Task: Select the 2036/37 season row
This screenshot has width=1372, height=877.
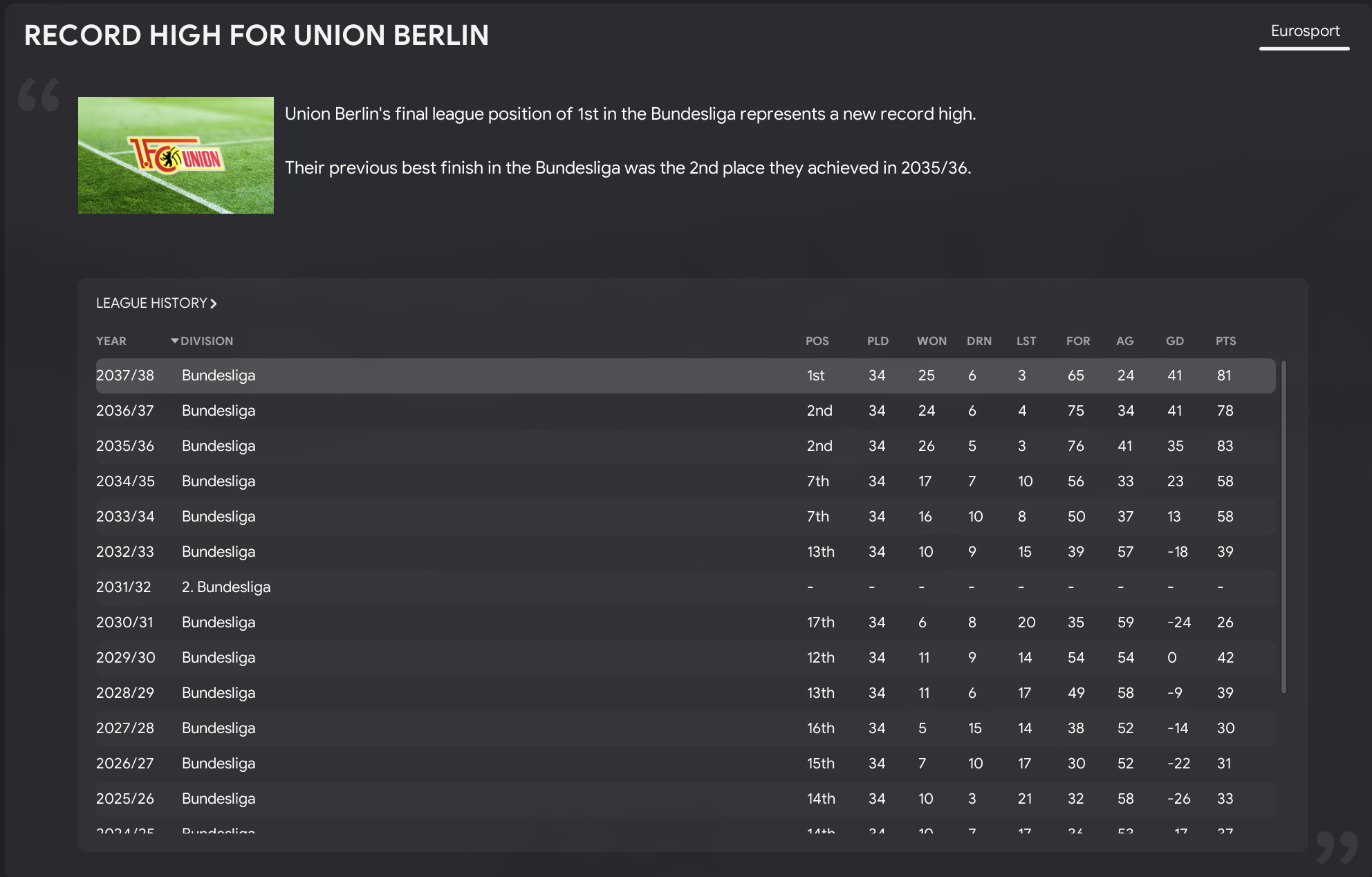Action: click(x=685, y=411)
